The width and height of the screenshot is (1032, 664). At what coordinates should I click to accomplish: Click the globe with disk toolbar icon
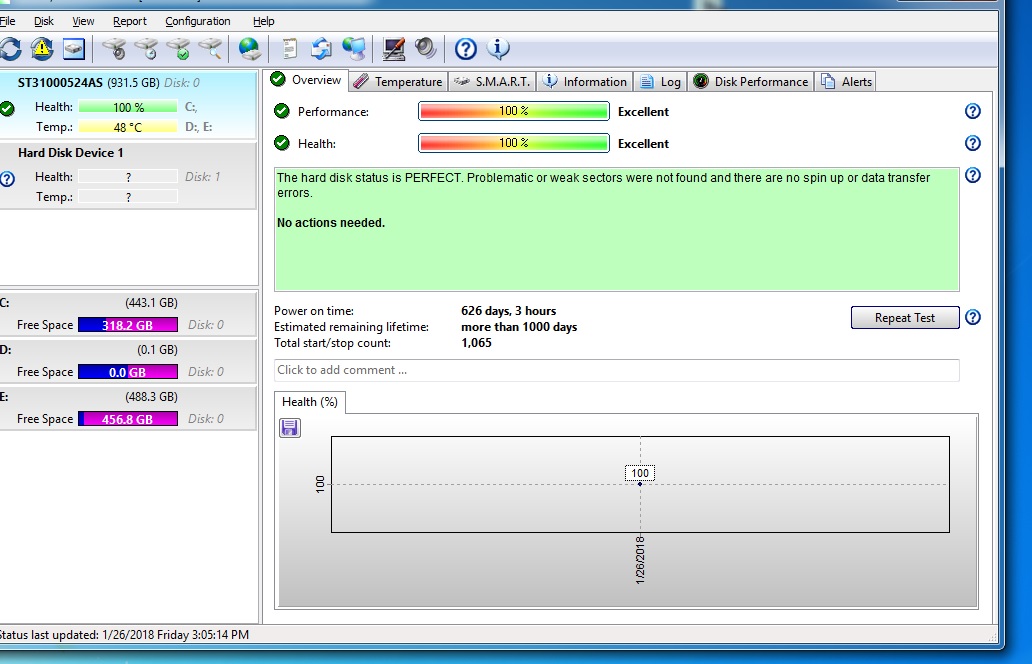coord(249,48)
